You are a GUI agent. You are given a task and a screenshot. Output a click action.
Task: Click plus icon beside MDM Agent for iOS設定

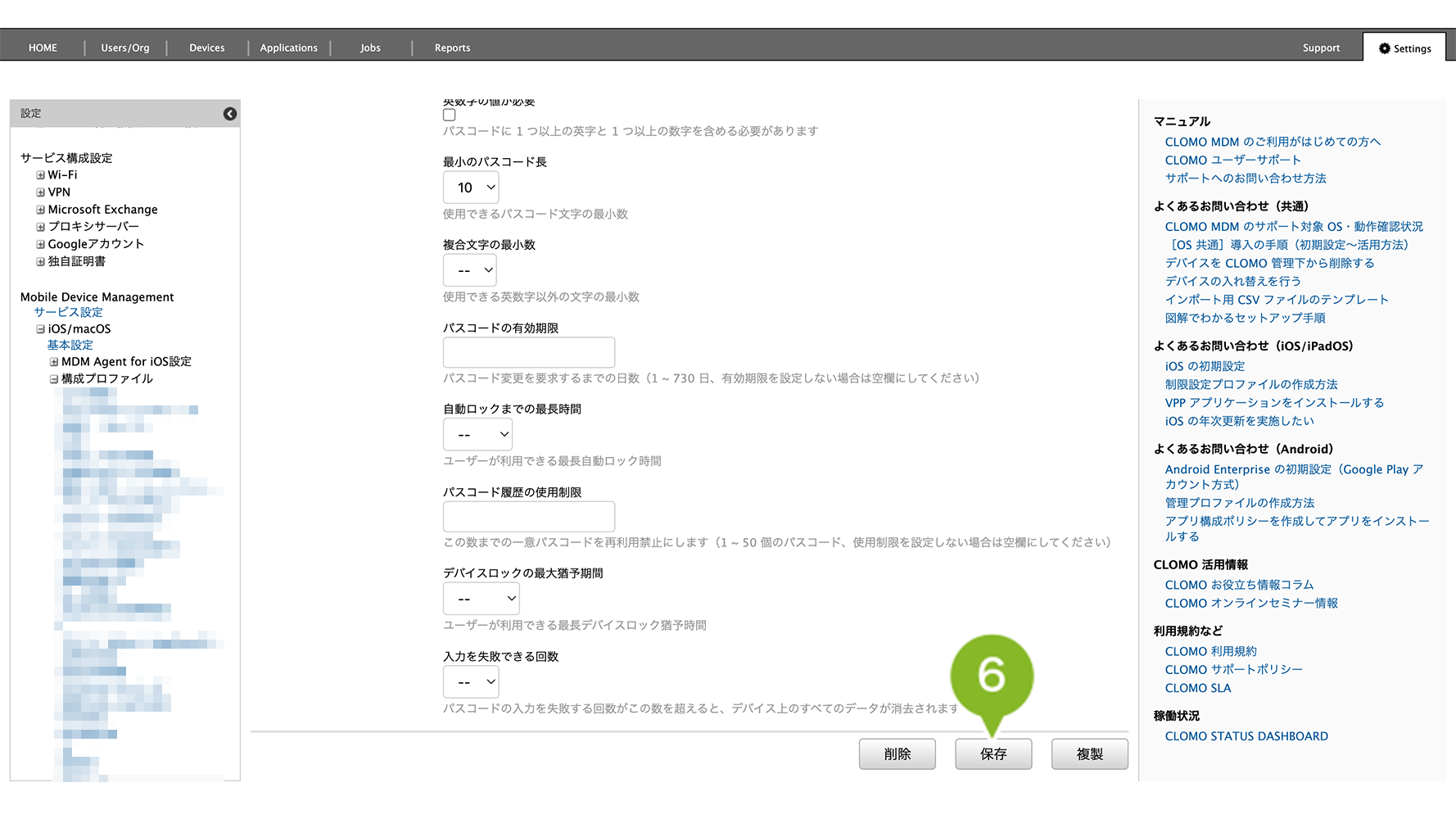54,362
